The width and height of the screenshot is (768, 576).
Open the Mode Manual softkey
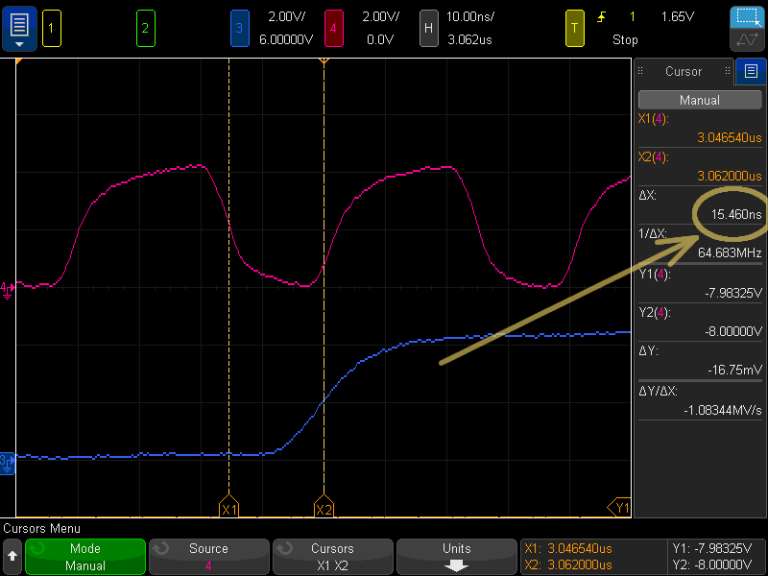pos(85,557)
